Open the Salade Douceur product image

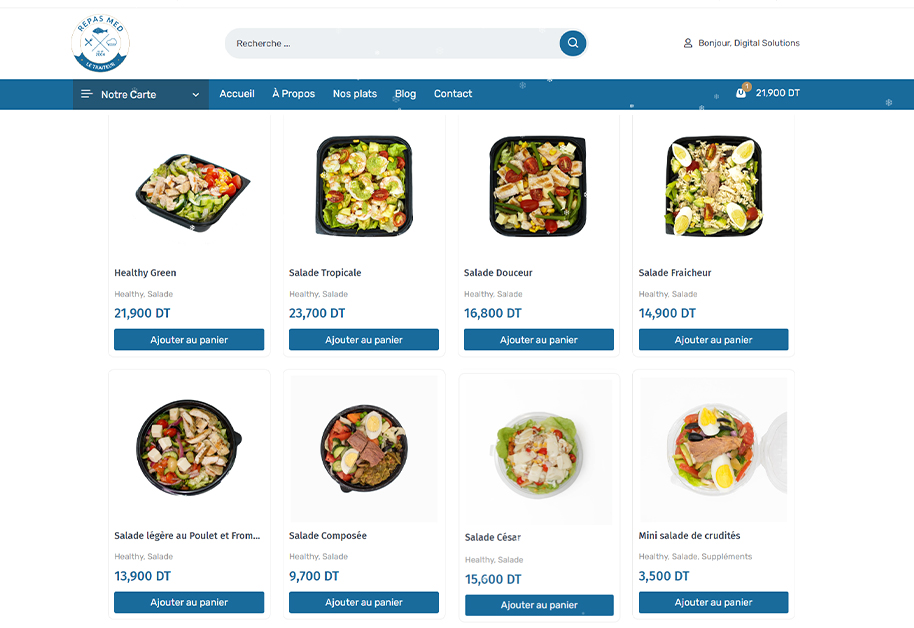tap(538, 186)
